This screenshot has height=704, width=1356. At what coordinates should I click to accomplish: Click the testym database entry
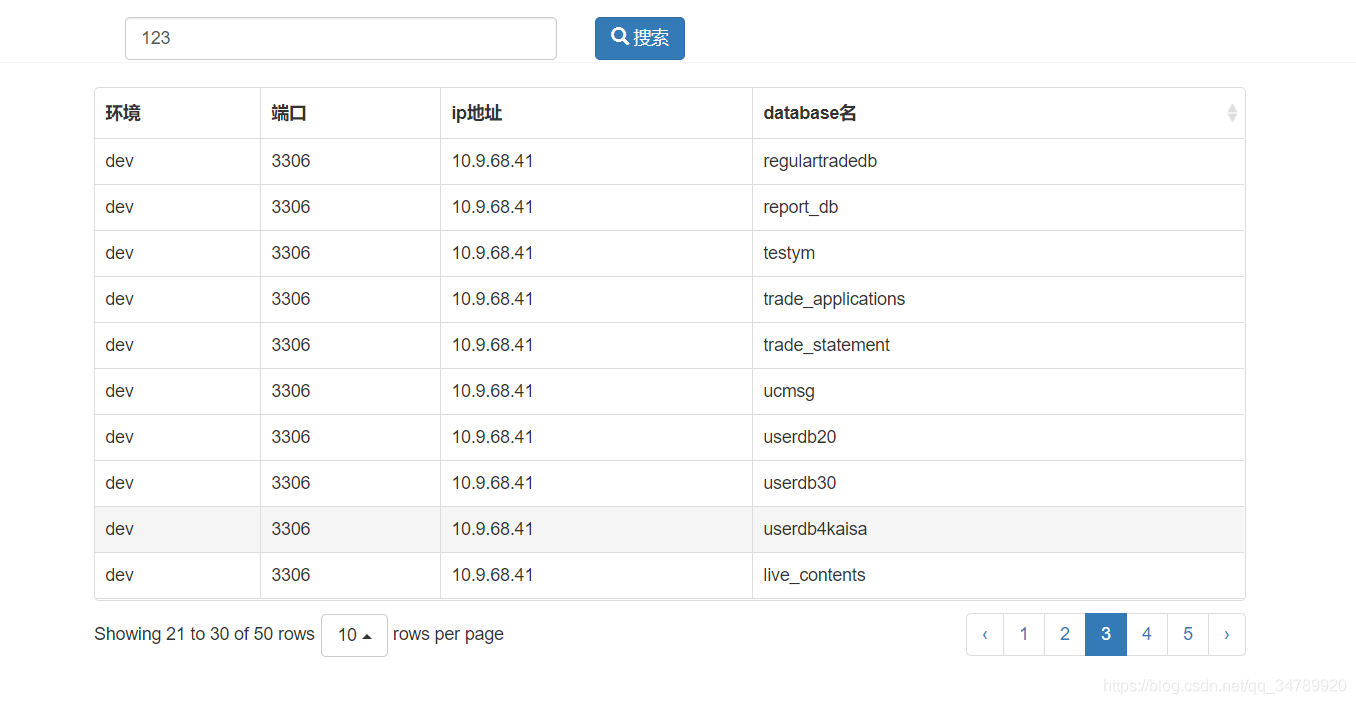pos(788,253)
